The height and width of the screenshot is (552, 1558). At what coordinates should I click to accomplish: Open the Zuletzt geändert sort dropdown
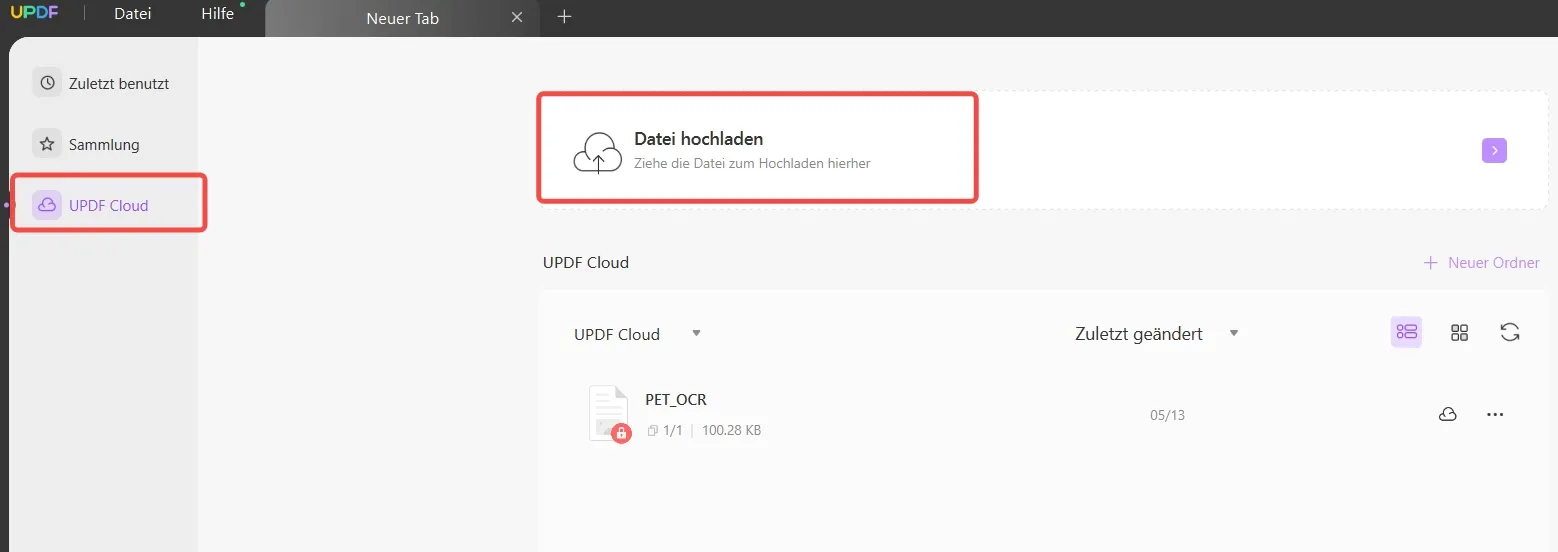point(1157,334)
